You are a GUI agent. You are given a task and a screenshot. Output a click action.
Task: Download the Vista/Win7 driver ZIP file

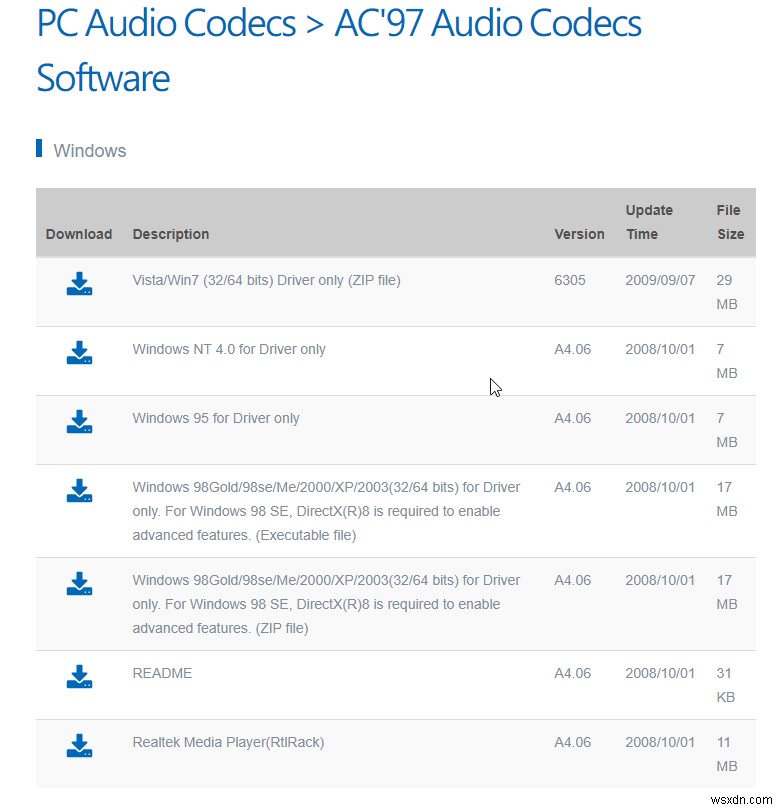[x=79, y=284]
